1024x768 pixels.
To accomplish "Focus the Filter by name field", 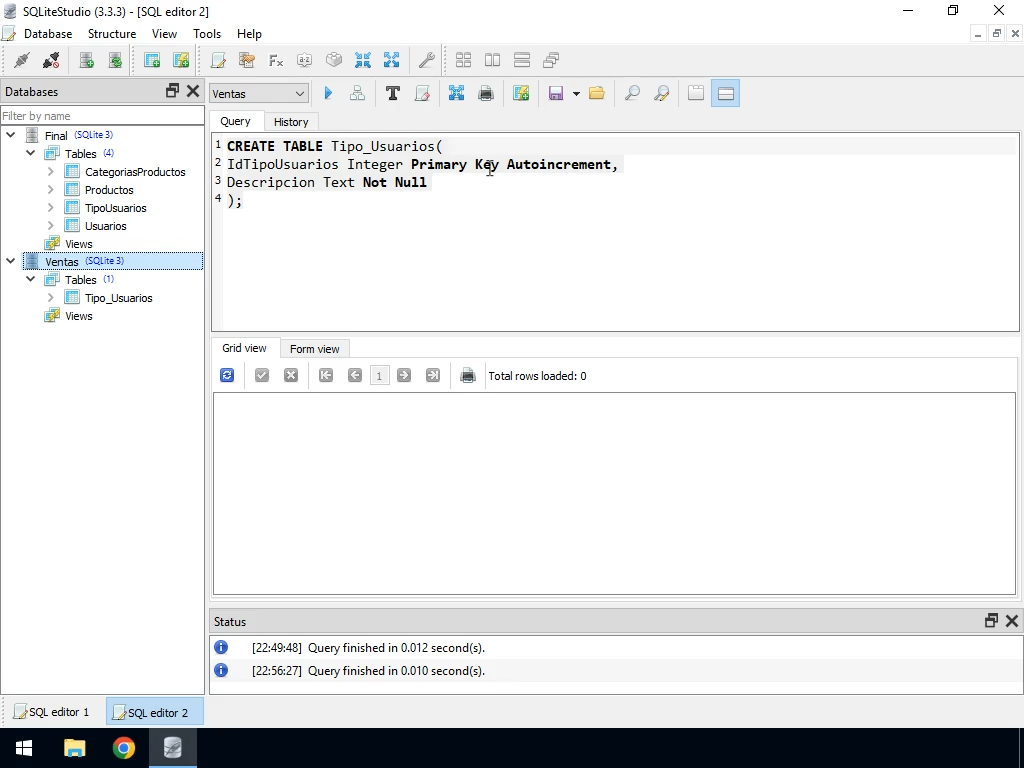I will tap(103, 116).
